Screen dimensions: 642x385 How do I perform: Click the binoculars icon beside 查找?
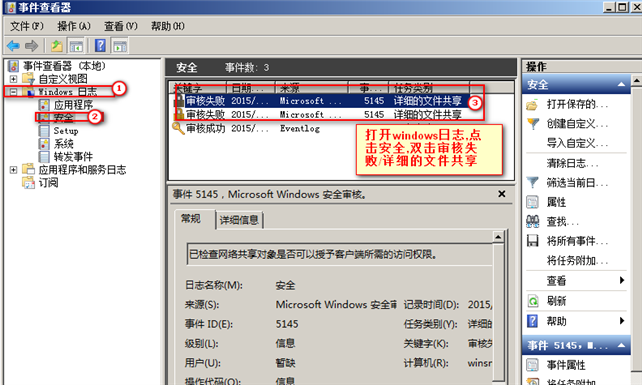(x=532, y=221)
